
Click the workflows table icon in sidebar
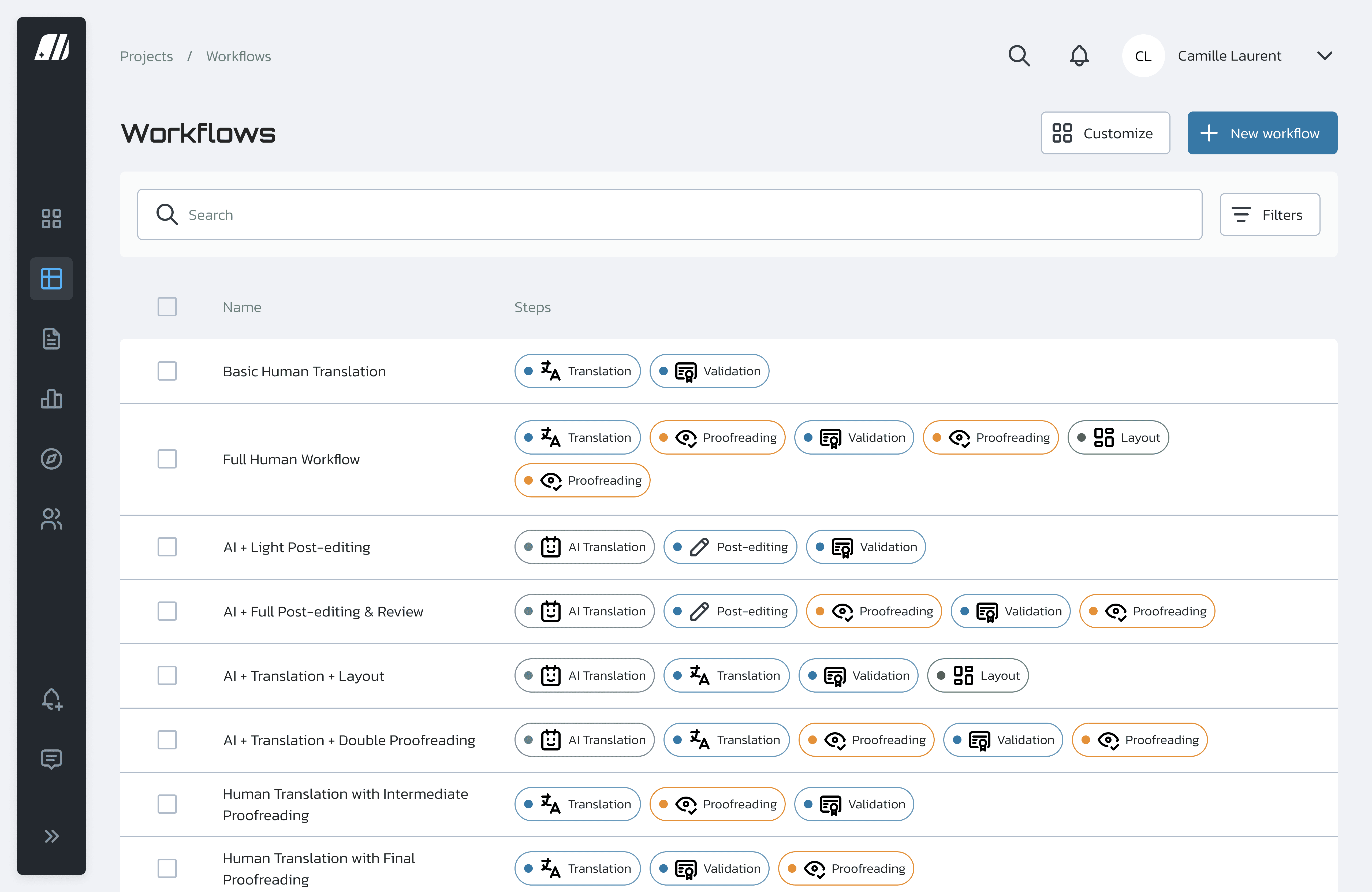coord(51,278)
